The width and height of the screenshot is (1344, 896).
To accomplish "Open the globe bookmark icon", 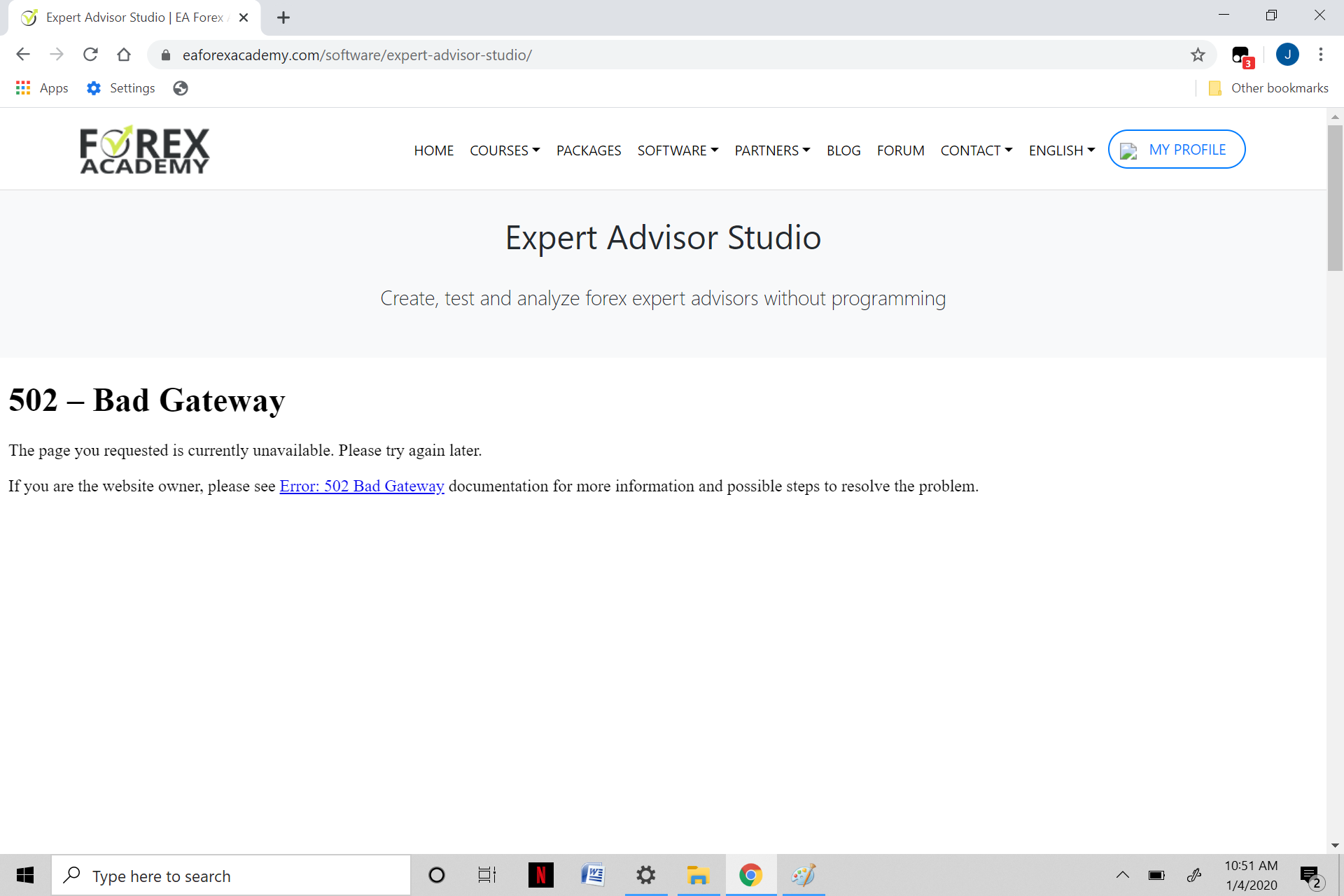I will (181, 88).
